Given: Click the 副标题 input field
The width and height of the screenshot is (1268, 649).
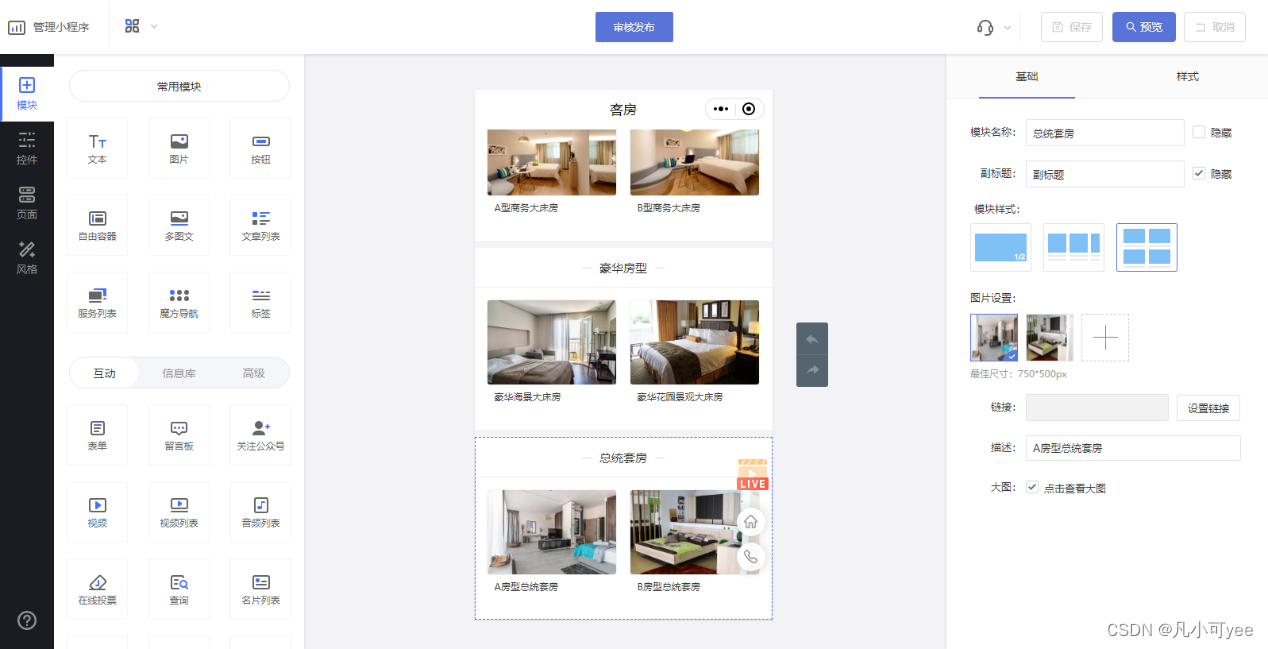Looking at the screenshot, I should [x=1105, y=174].
